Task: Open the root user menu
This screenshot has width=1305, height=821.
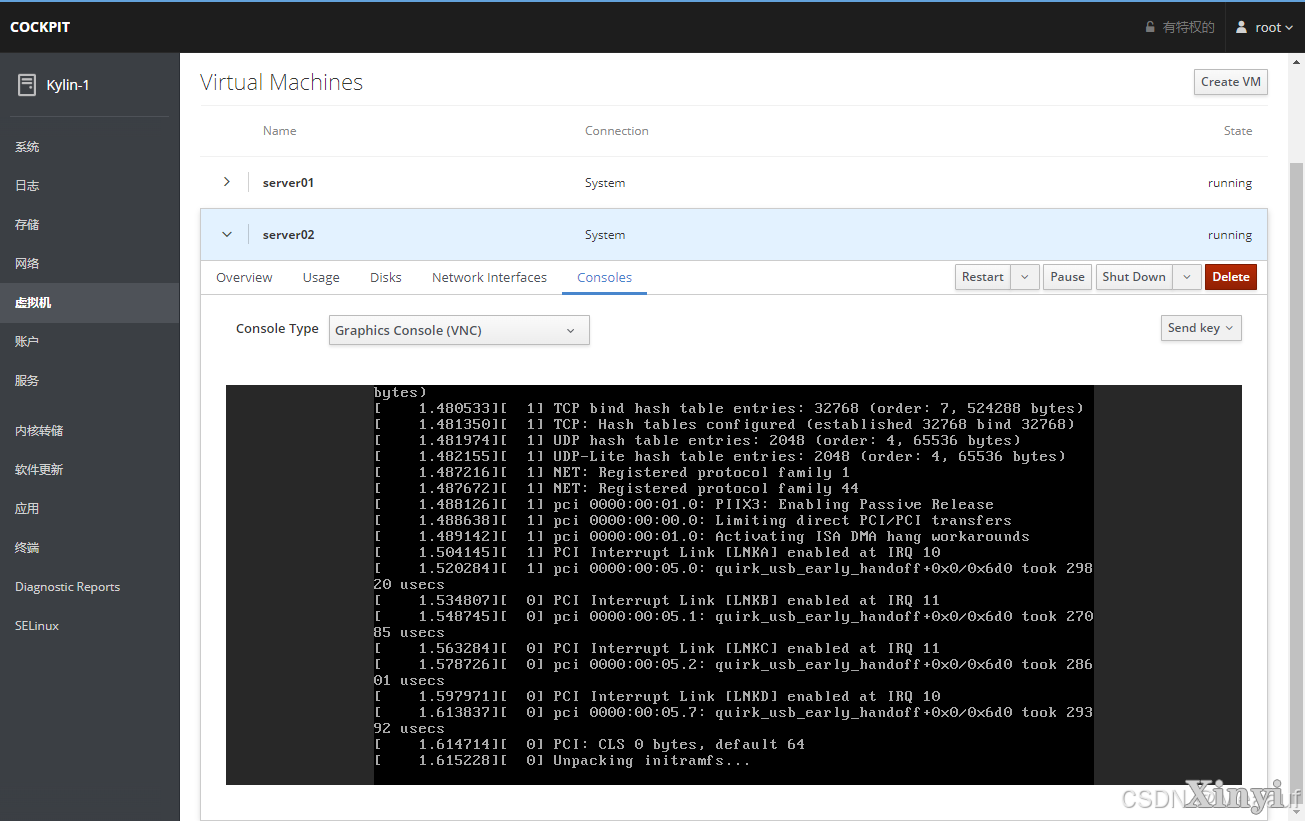Action: tap(1264, 27)
